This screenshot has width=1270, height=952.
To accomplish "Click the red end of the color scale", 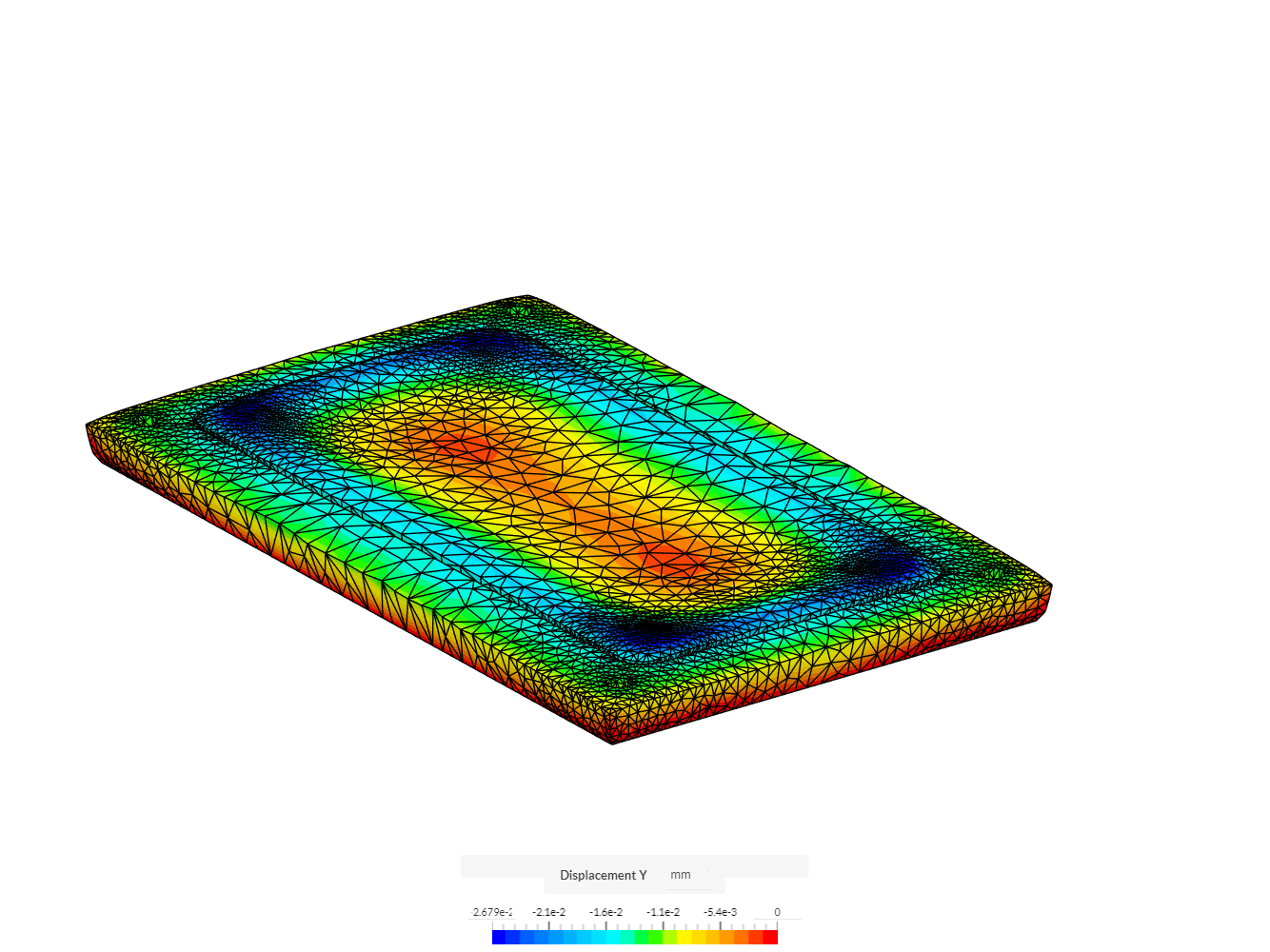I will [x=769, y=937].
